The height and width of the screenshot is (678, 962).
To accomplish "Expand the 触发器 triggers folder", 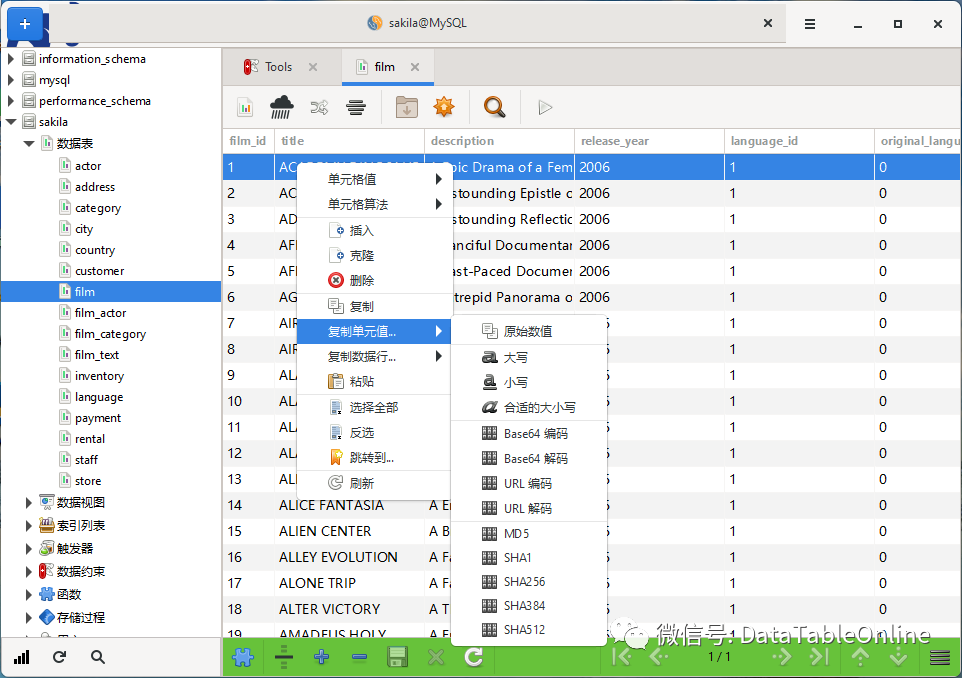I will point(29,549).
